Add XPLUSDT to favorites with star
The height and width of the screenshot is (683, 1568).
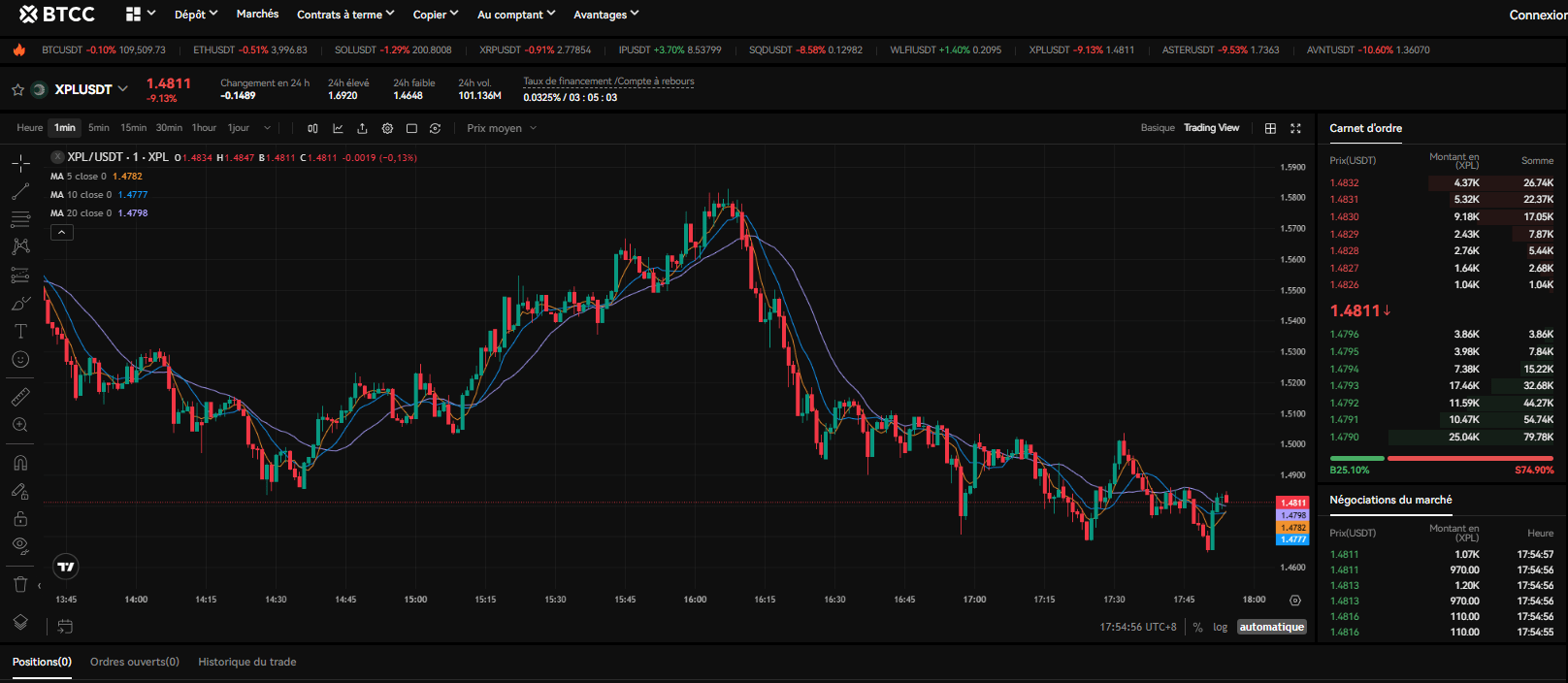pos(17,90)
